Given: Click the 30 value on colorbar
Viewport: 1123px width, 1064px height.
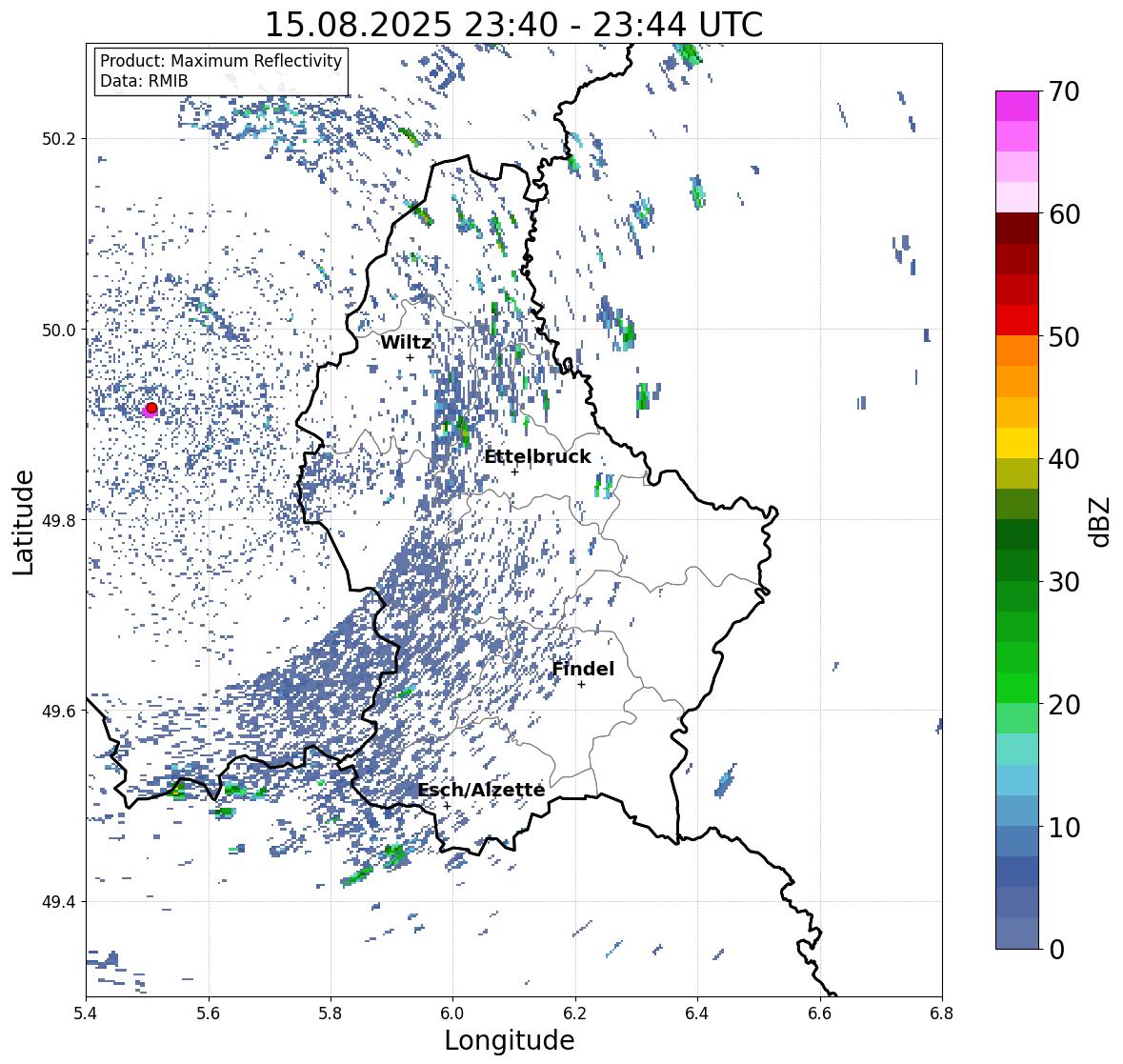Looking at the screenshot, I should pyautogui.click(x=1064, y=582).
